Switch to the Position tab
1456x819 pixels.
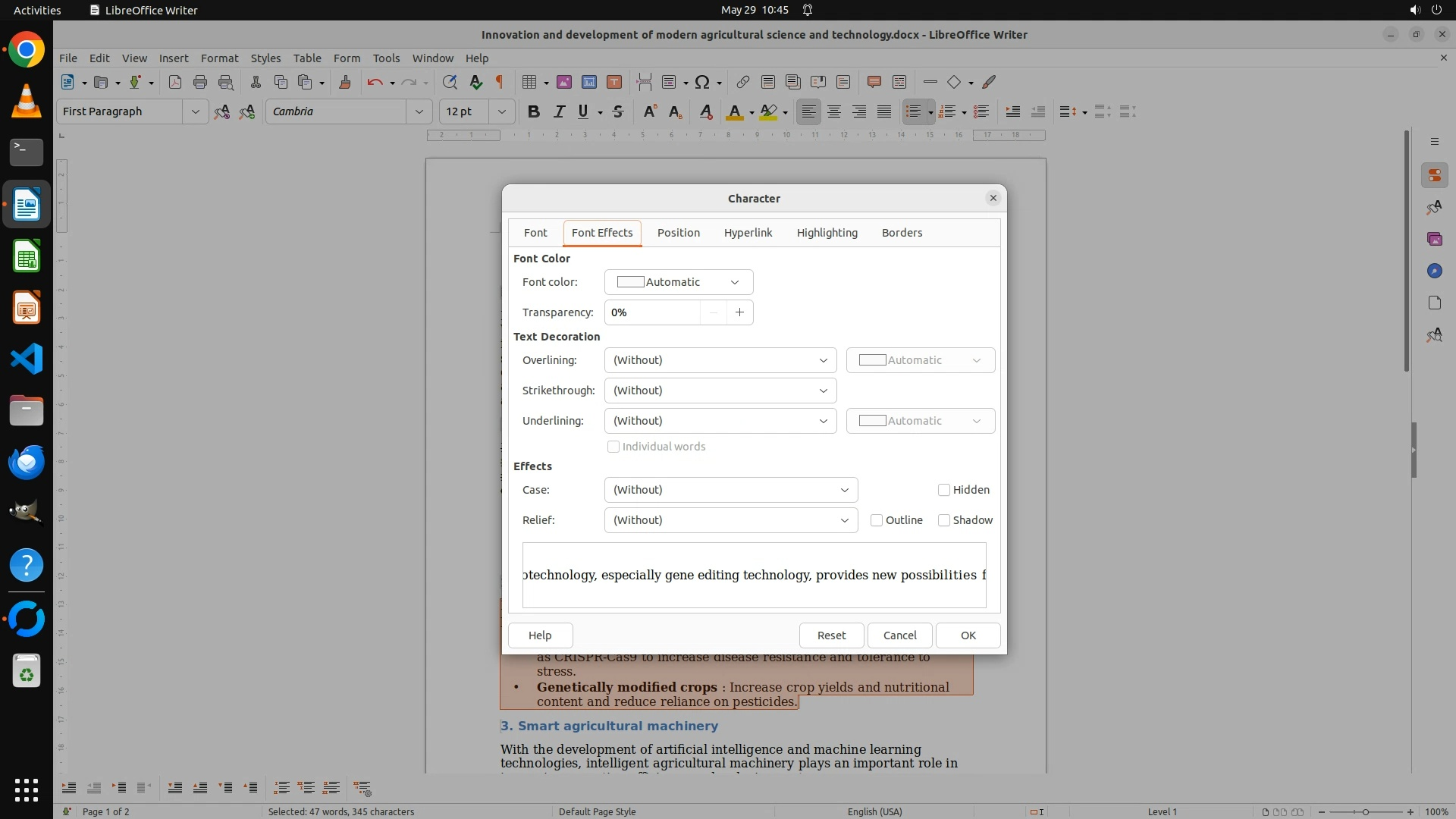click(x=678, y=233)
